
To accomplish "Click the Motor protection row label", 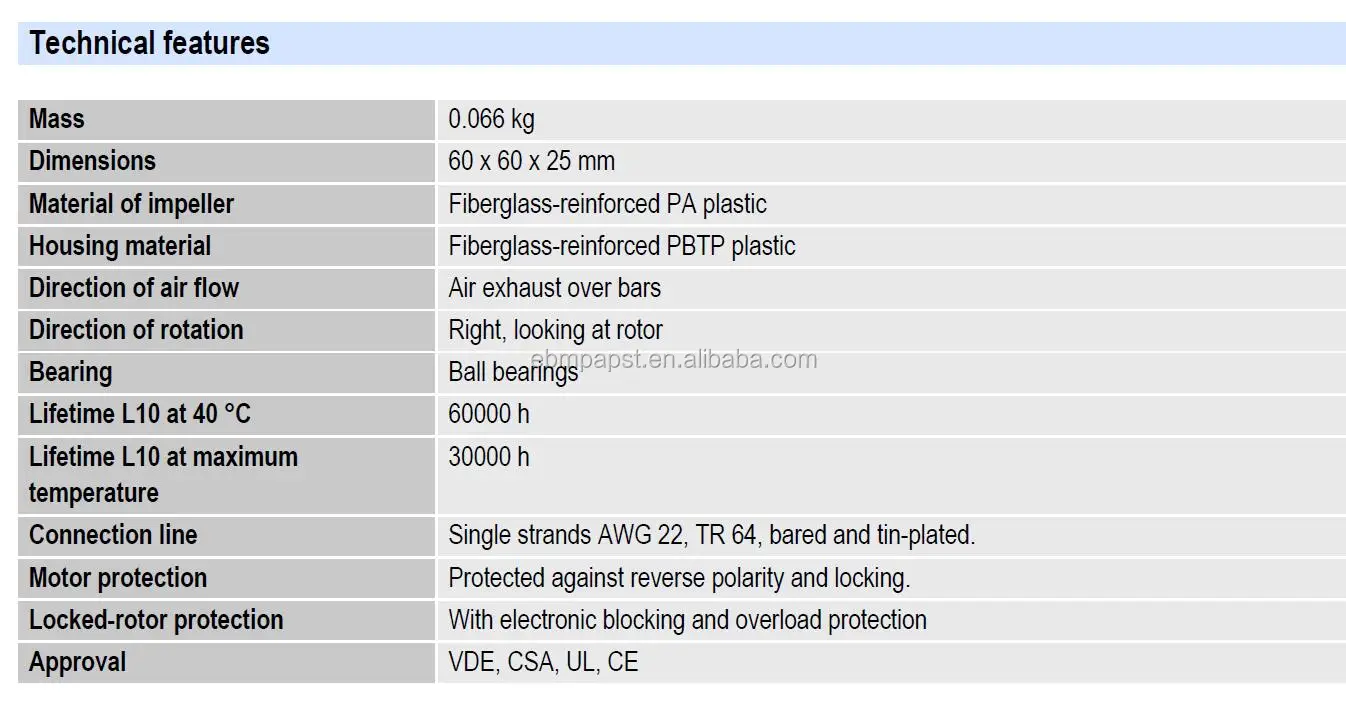I will click(118, 578).
